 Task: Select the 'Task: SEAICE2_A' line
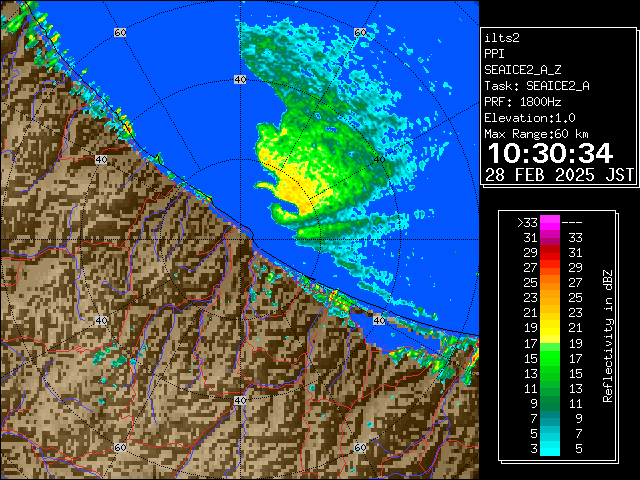(x=537, y=86)
